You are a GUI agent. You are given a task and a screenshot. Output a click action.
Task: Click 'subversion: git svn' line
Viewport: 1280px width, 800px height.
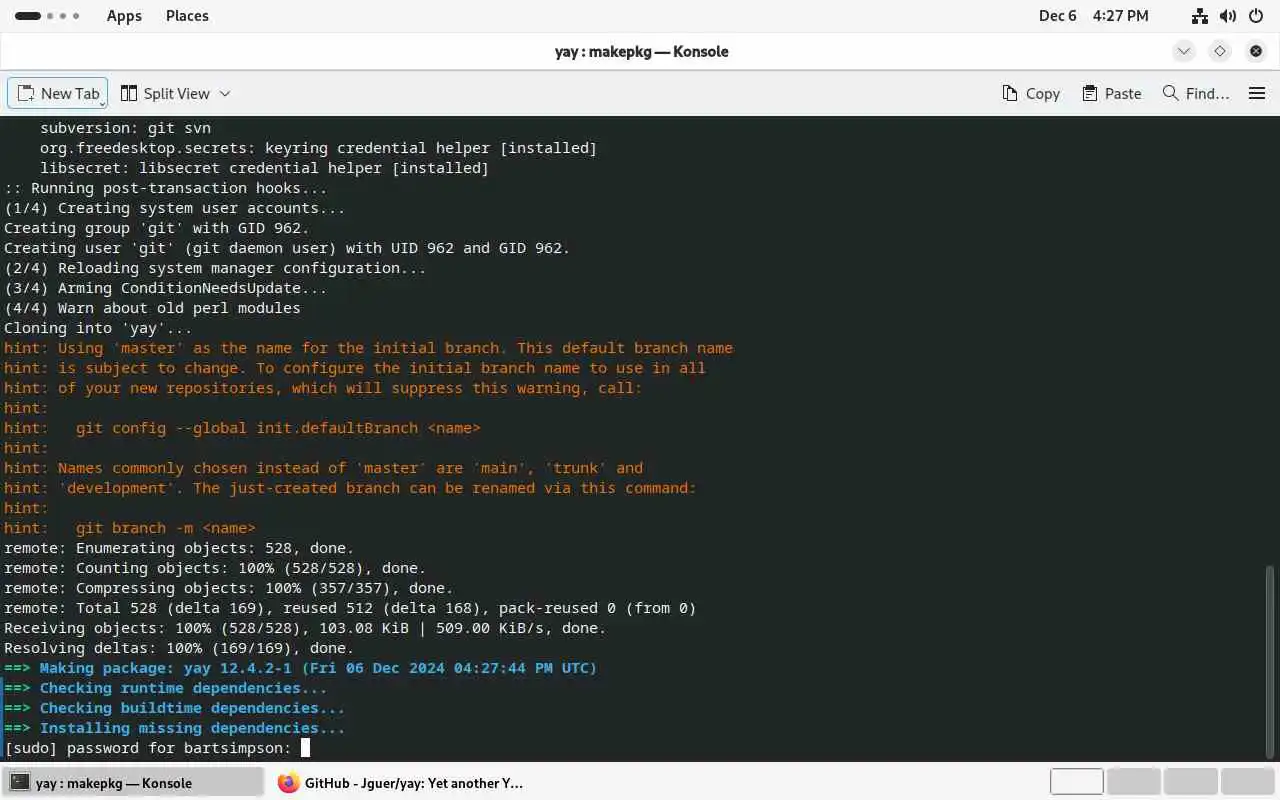click(125, 128)
